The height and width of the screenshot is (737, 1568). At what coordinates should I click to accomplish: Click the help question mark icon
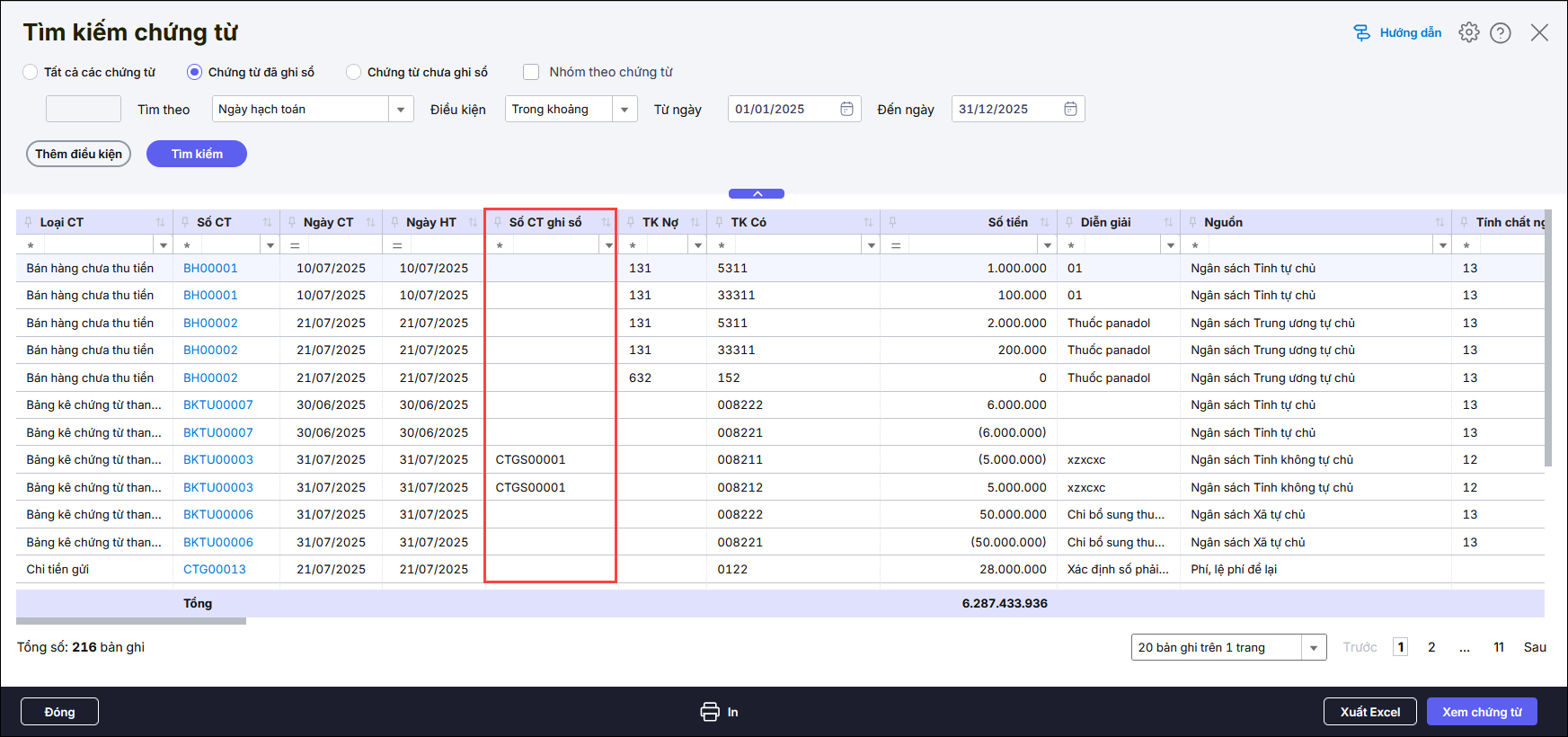1500,32
